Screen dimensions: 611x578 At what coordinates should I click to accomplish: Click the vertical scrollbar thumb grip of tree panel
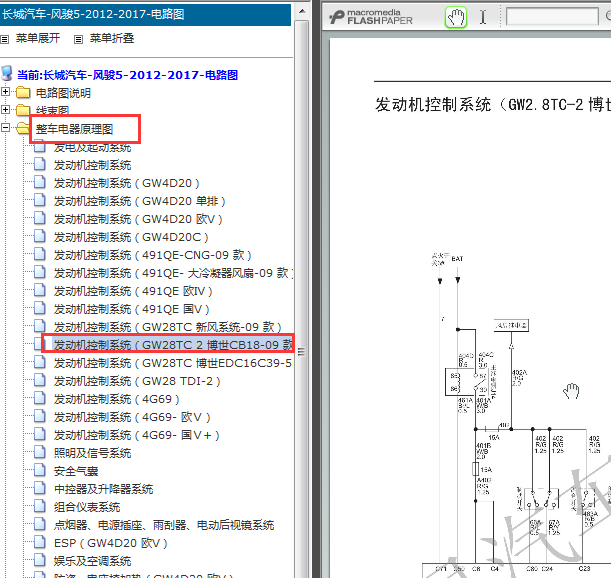302,352
